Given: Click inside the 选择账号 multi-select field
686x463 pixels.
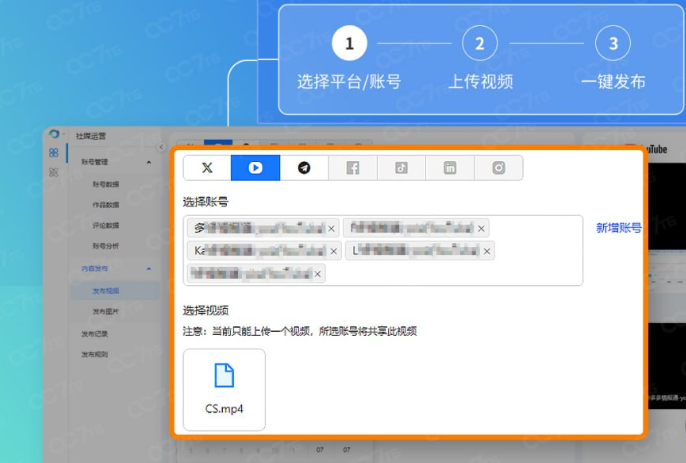Looking at the screenshot, I should click(x=383, y=250).
